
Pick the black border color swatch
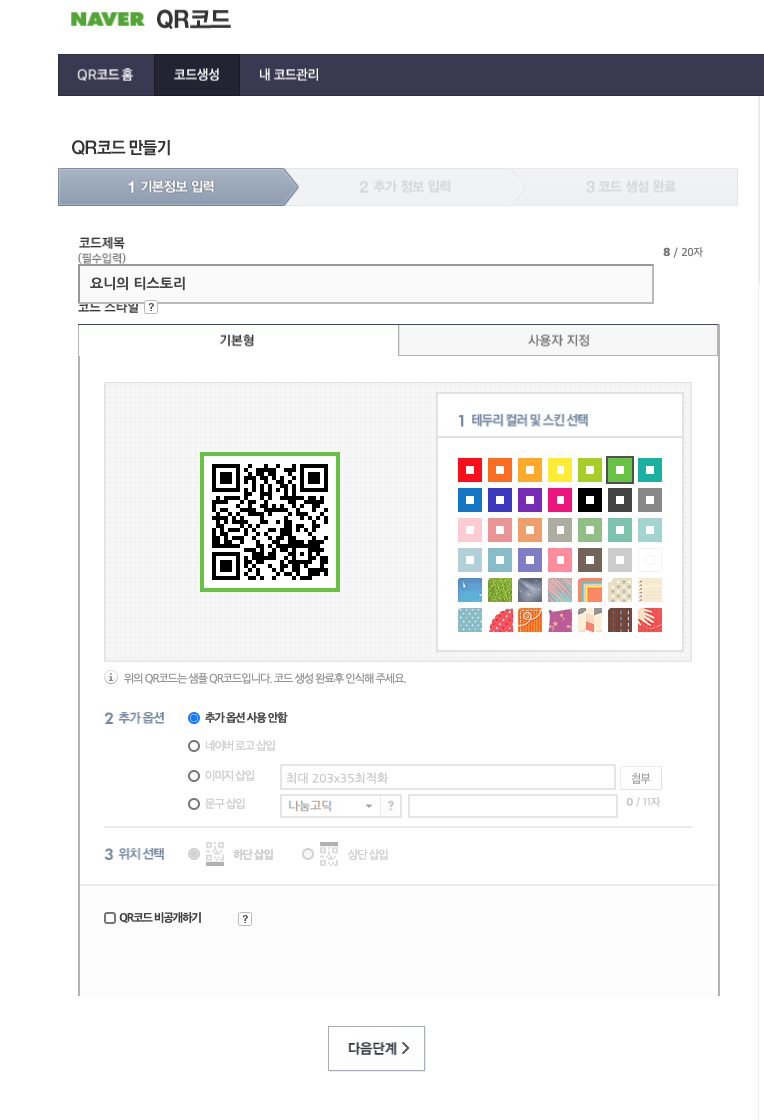pos(590,500)
